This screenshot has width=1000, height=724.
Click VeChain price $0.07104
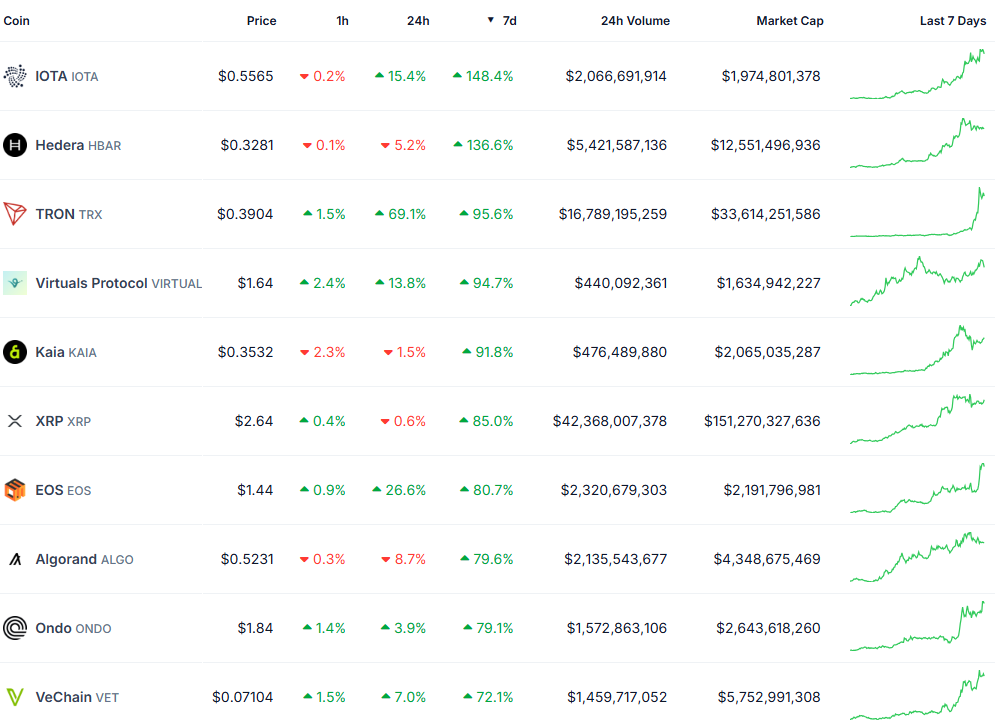click(243, 697)
